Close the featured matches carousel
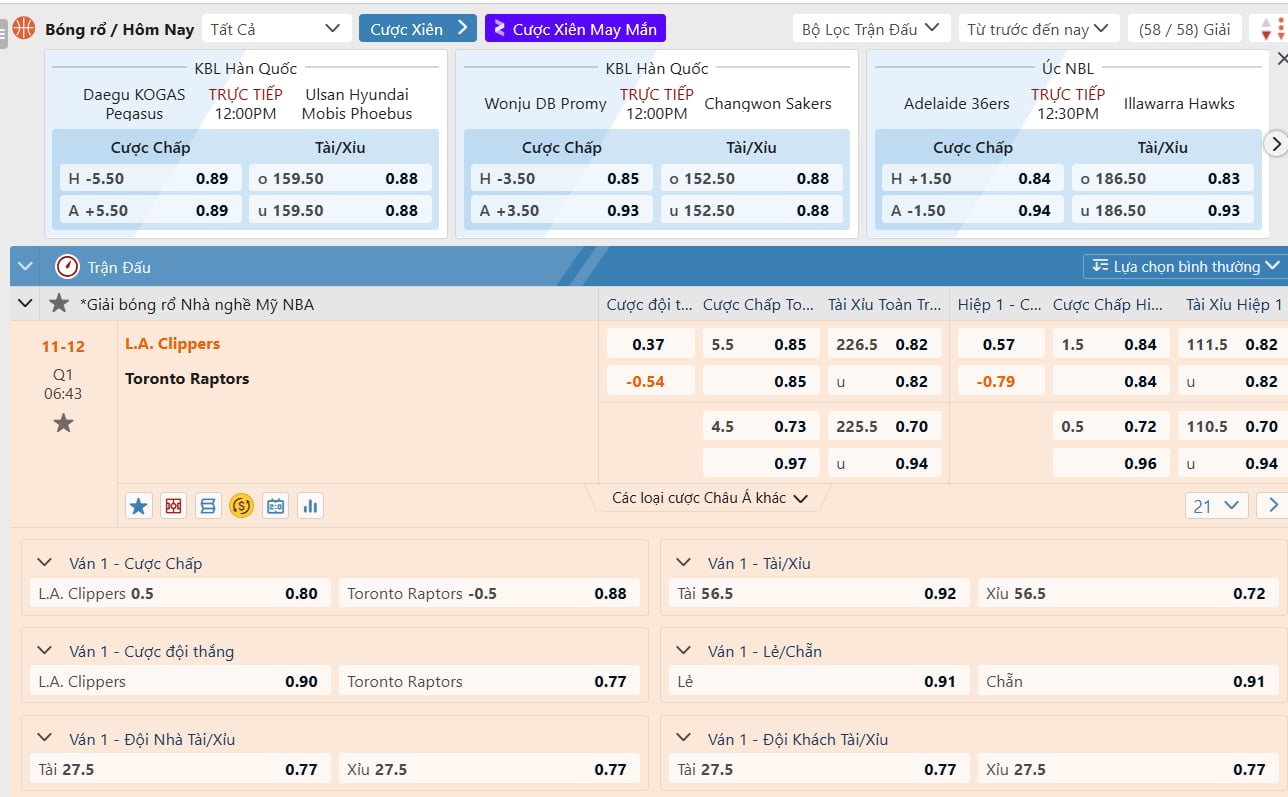This screenshot has height=797, width=1288. pos(1283,59)
